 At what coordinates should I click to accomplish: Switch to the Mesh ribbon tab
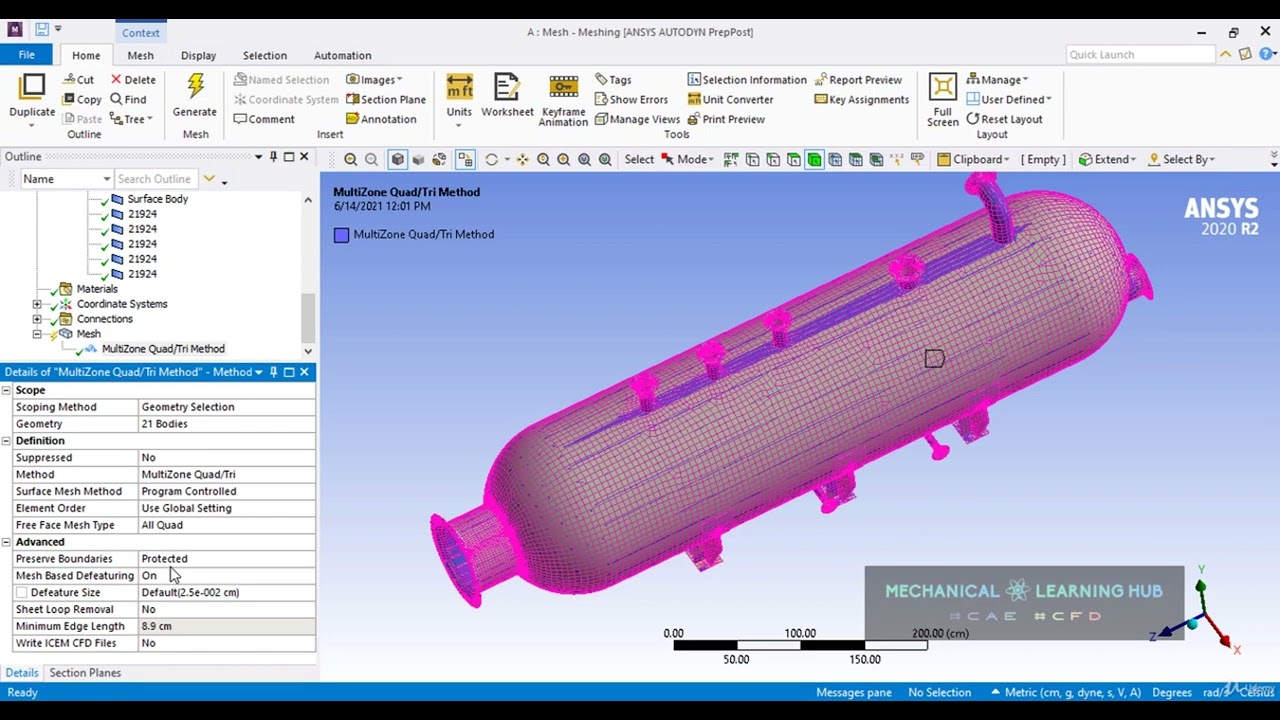click(140, 55)
